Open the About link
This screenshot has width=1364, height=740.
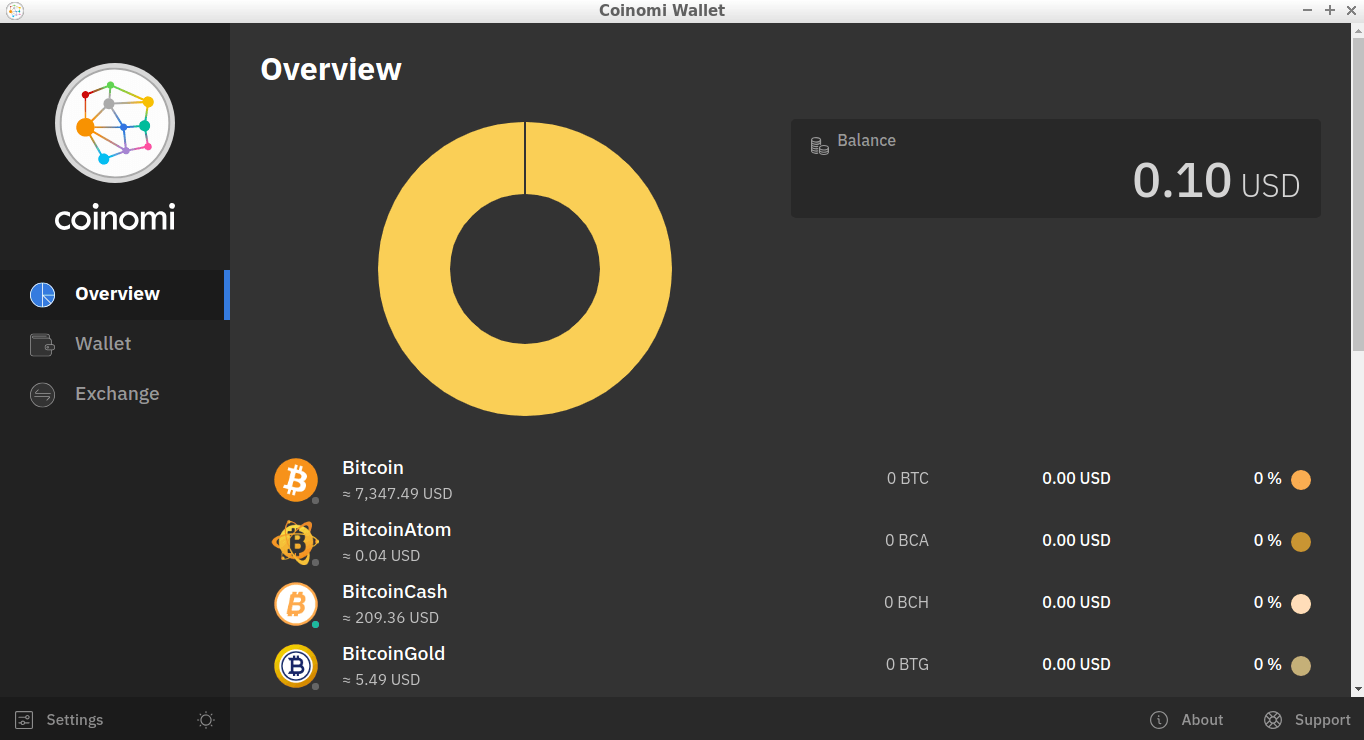coord(1202,720)
